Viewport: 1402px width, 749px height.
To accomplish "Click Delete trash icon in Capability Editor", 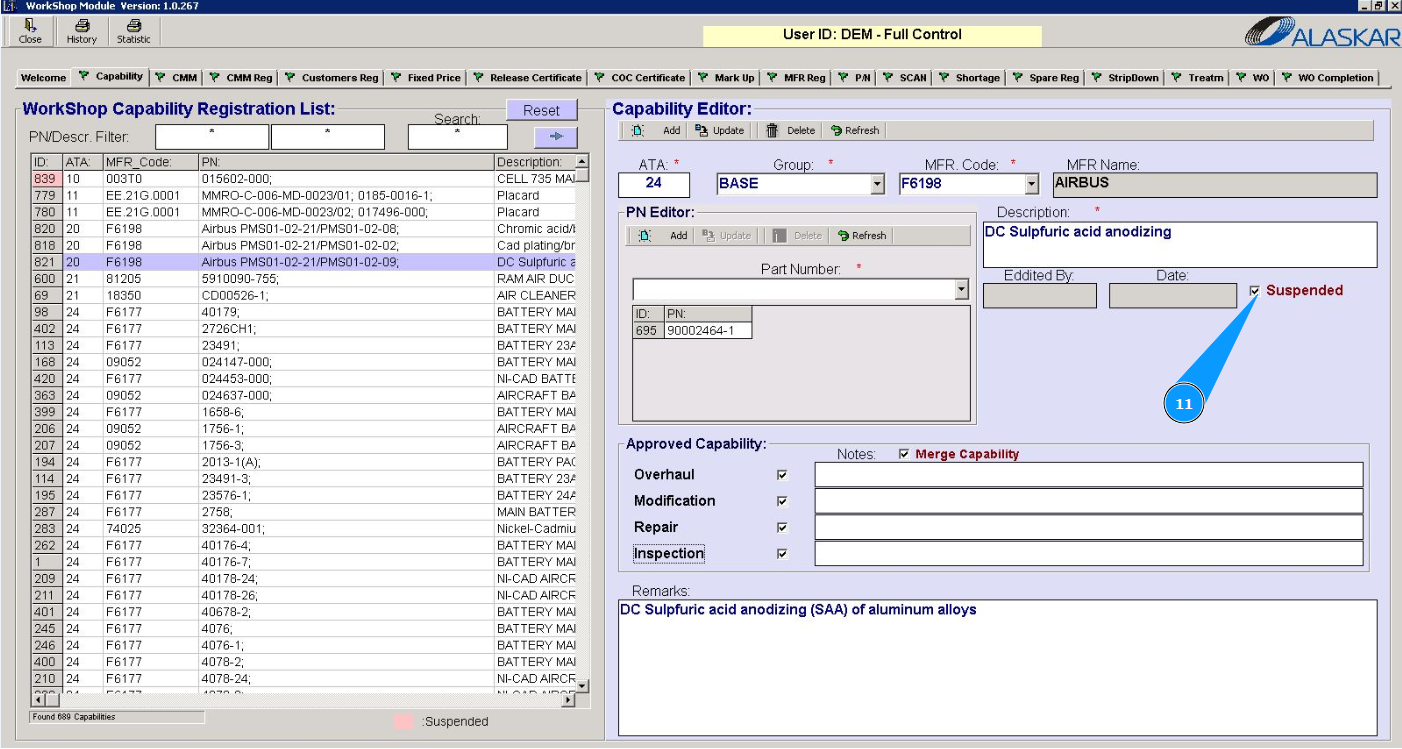I will pos(791,130).
